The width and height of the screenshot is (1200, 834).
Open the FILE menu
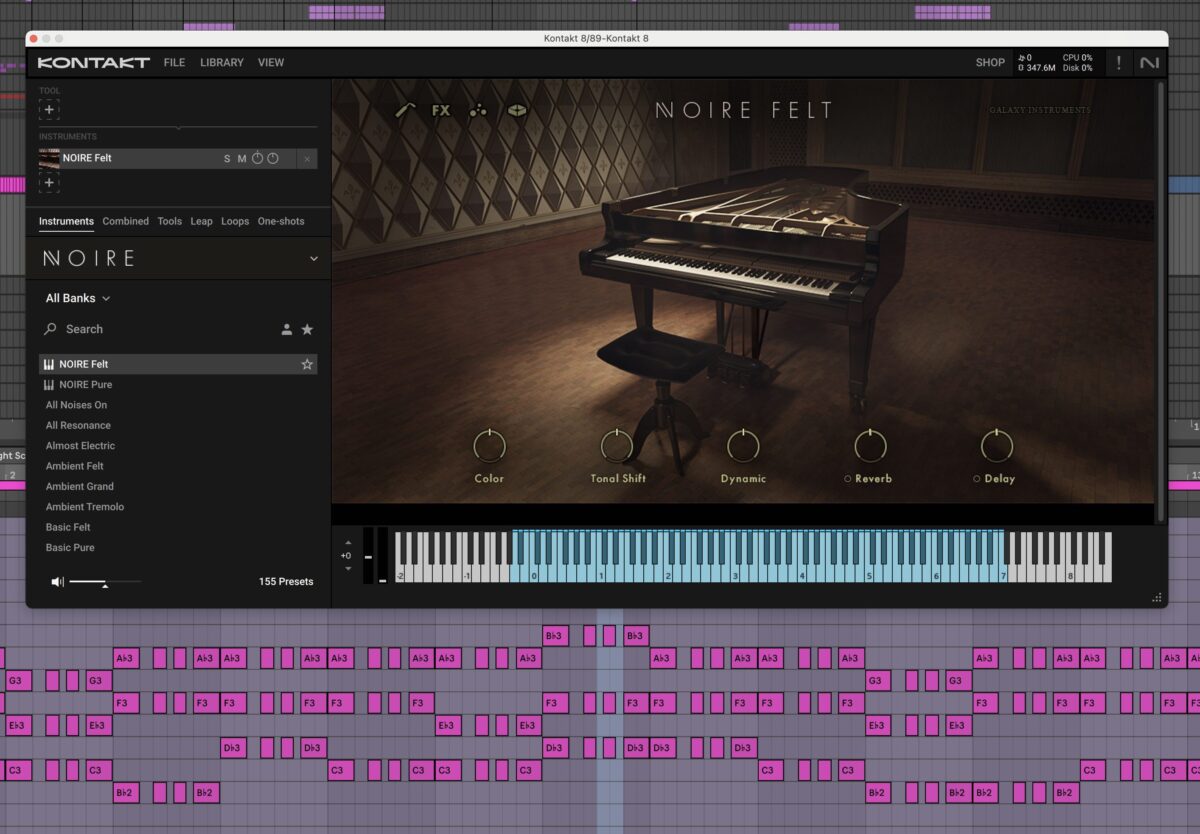pos(174,62)
